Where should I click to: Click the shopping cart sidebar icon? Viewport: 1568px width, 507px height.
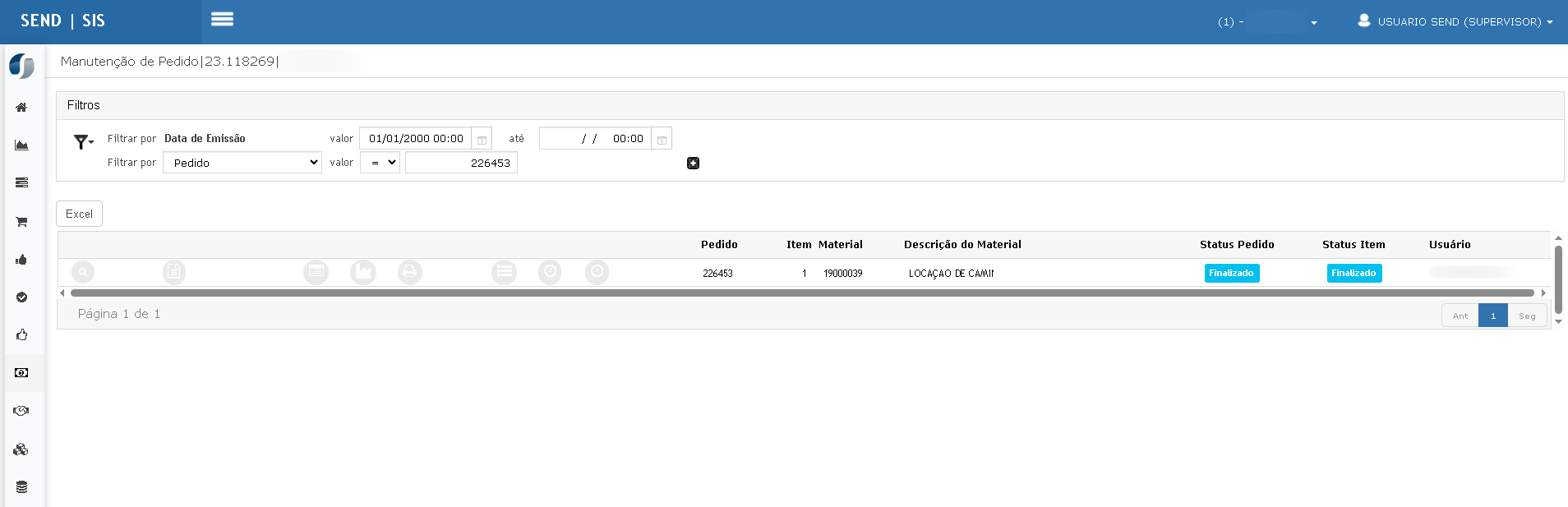point(21,222)
